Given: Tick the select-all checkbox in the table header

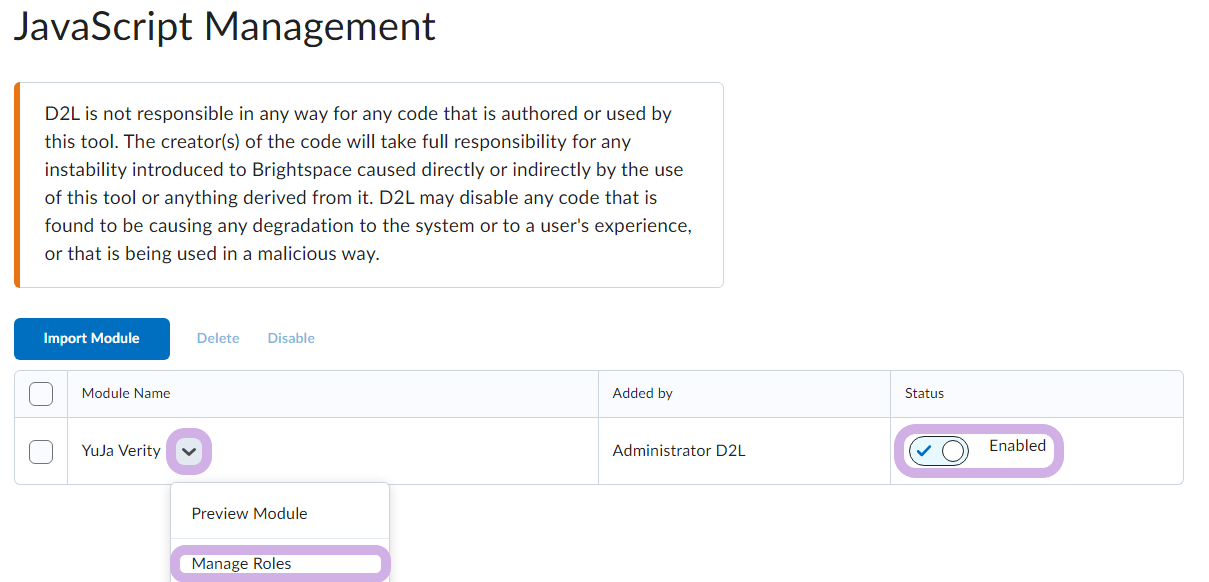Looking at the screenshot, I should tap(41, 394).
